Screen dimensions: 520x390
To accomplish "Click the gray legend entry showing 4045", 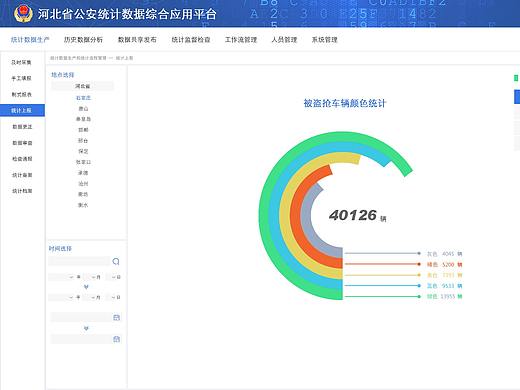I will [x=444, y=254].
